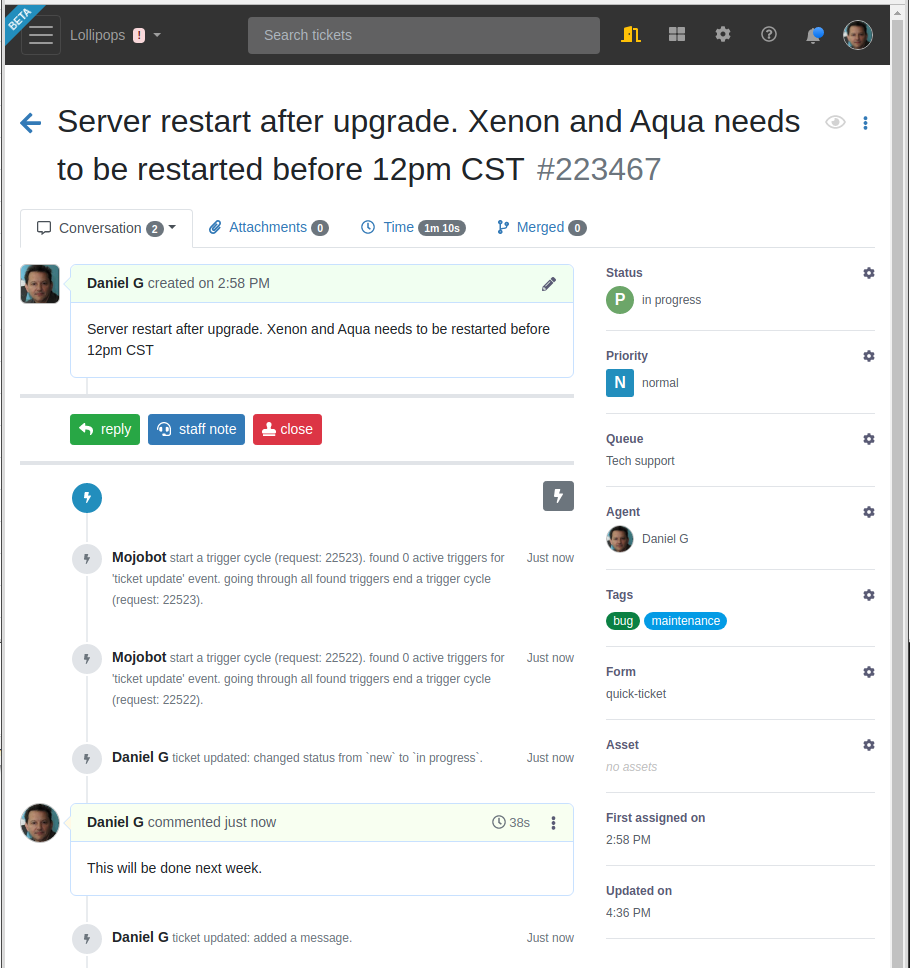The image size is (910, 968).
Task: Open Priority settings gear
Action: 869,356
